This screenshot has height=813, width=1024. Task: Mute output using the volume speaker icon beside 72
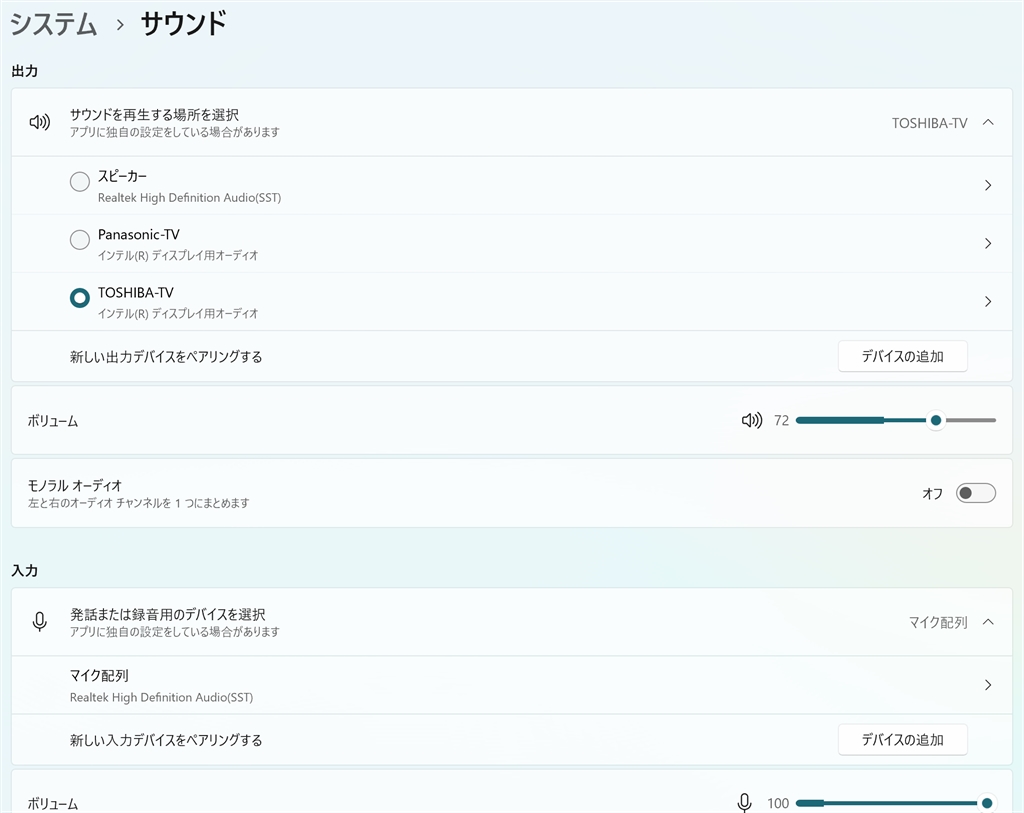point(752,421)
